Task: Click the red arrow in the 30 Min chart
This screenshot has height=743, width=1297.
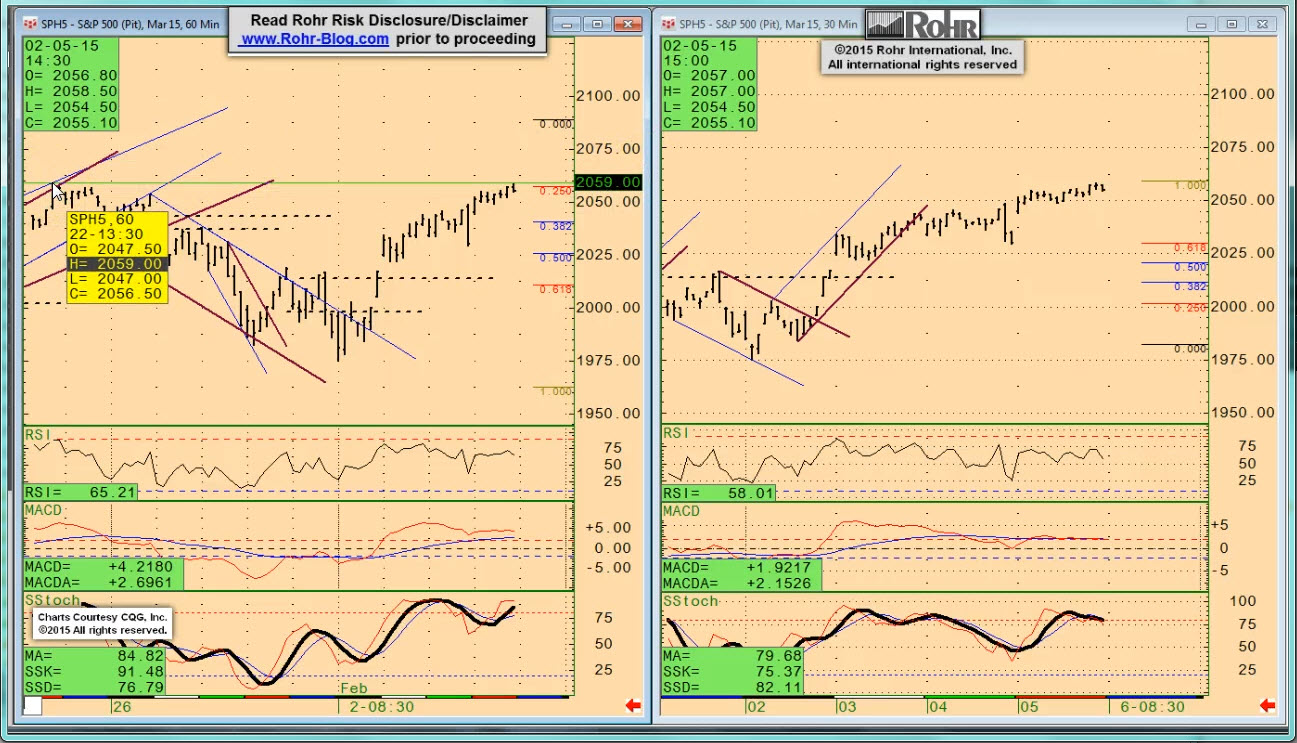Action: pos(1267,706)
